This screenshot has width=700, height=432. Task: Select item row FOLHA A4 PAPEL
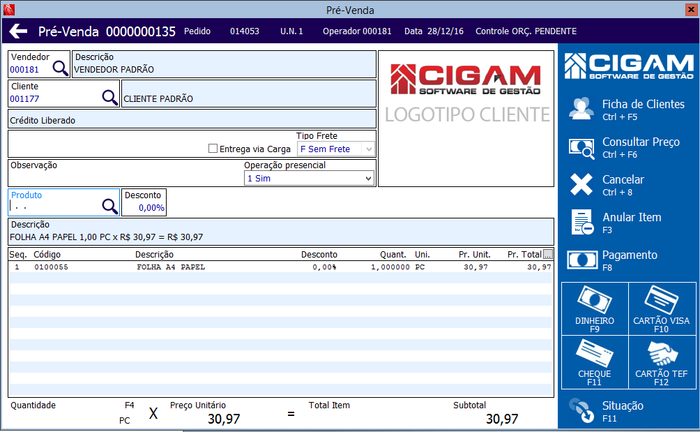(281, 267)
